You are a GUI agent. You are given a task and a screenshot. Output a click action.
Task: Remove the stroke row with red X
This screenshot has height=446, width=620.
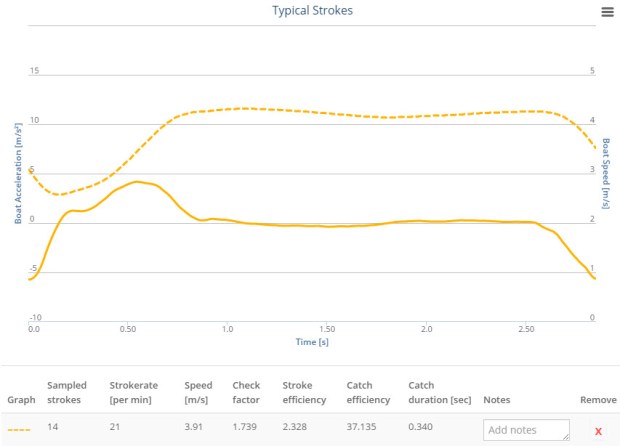pos(598,430)
